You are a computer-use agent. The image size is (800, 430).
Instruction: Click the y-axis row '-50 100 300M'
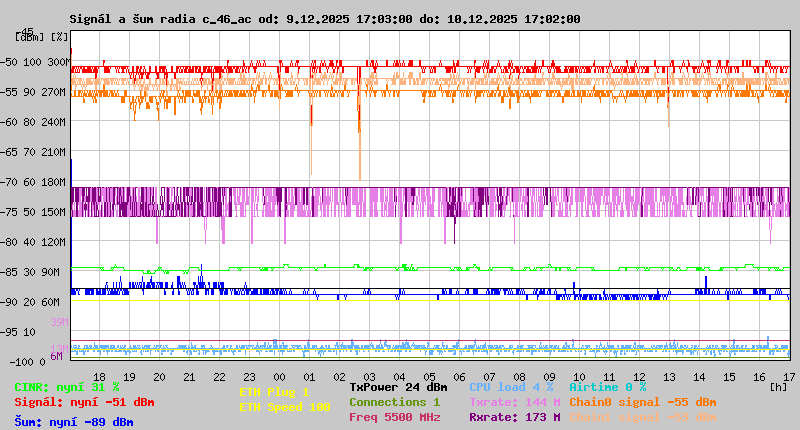[34, 62]
